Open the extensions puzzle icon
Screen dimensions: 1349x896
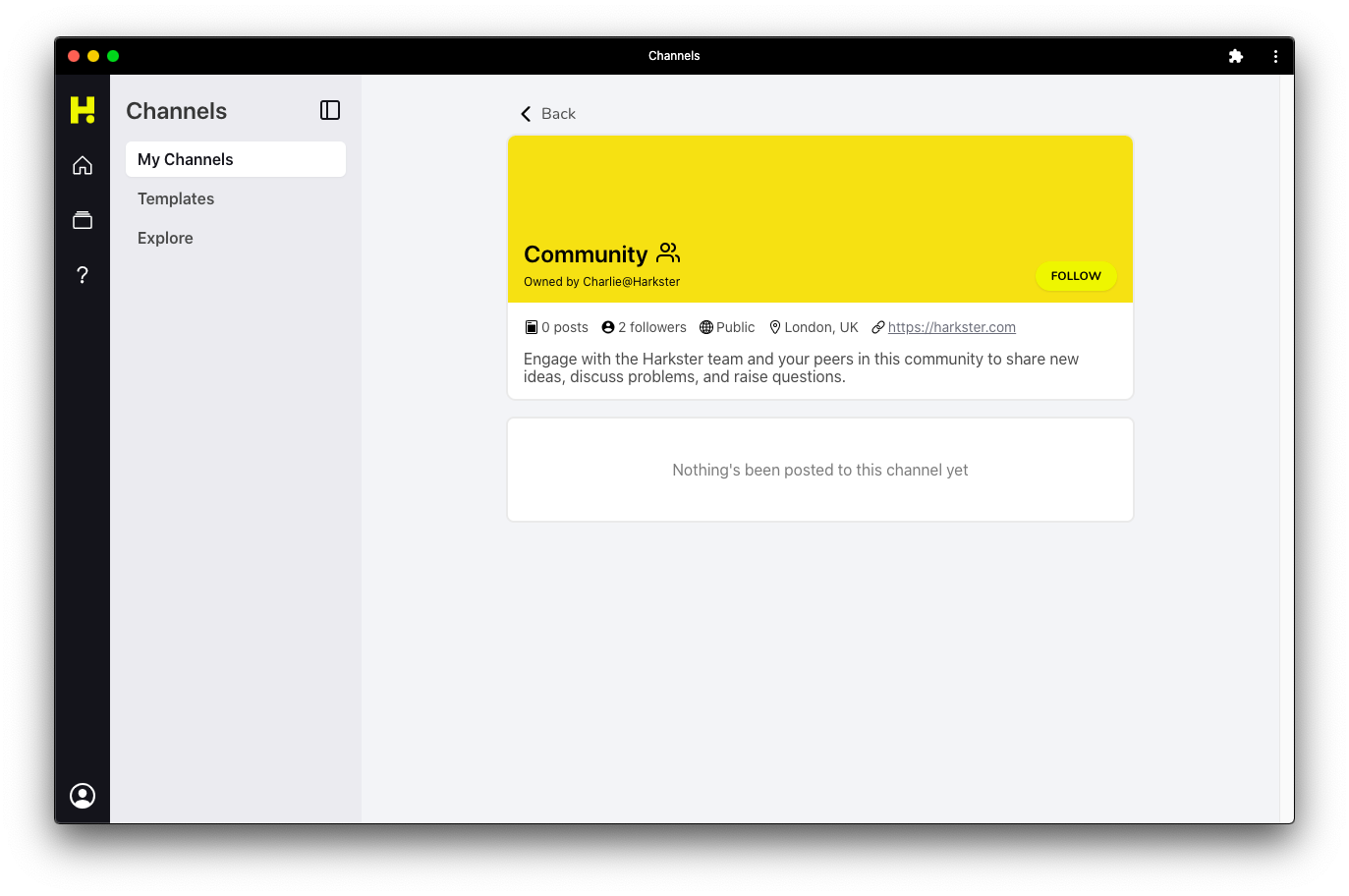point(1236,56)
